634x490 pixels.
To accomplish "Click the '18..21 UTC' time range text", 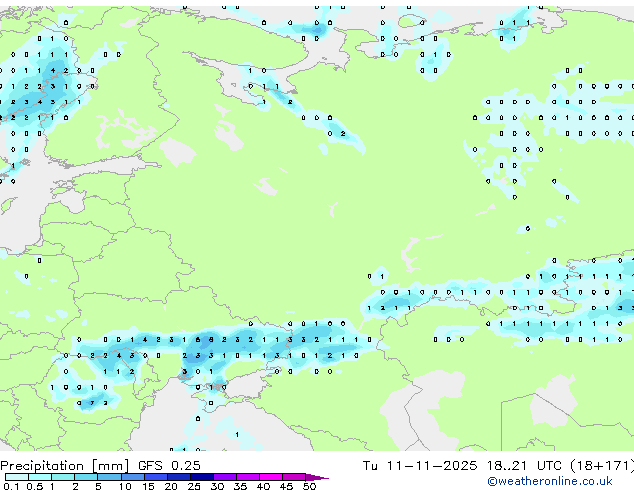I will pyautogui.click(x=524, y=466).
